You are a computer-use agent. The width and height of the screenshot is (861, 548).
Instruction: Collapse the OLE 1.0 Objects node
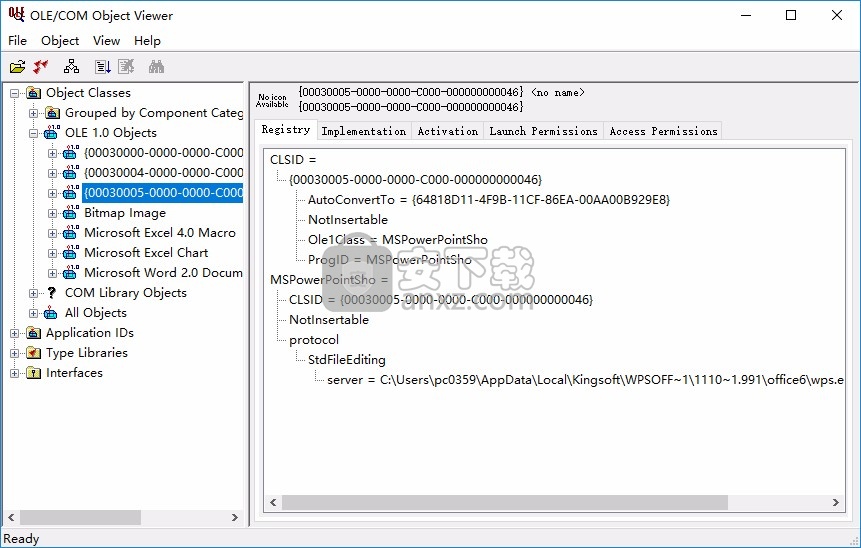tap(33, 133)
